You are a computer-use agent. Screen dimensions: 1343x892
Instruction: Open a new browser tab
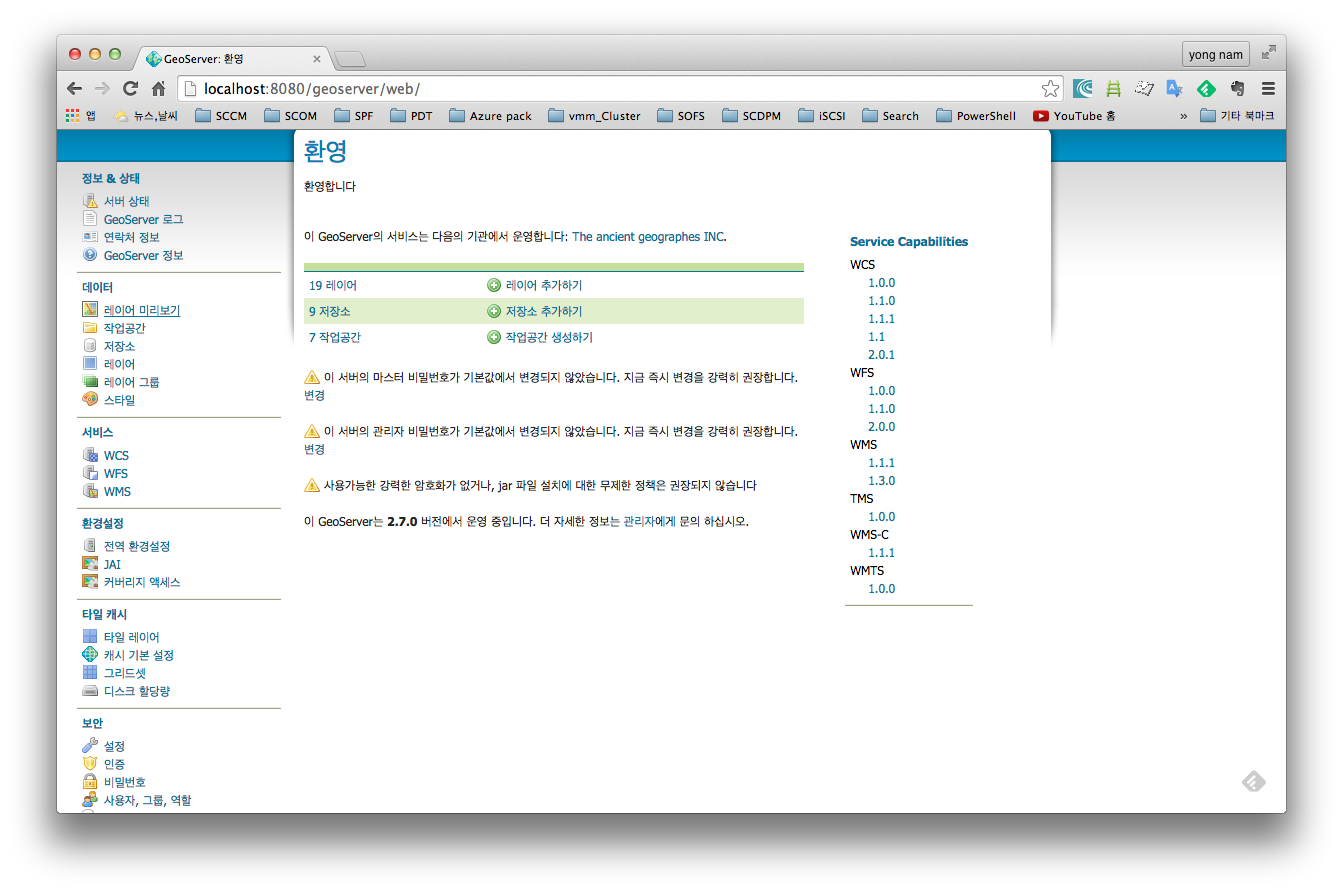(349, 60)
